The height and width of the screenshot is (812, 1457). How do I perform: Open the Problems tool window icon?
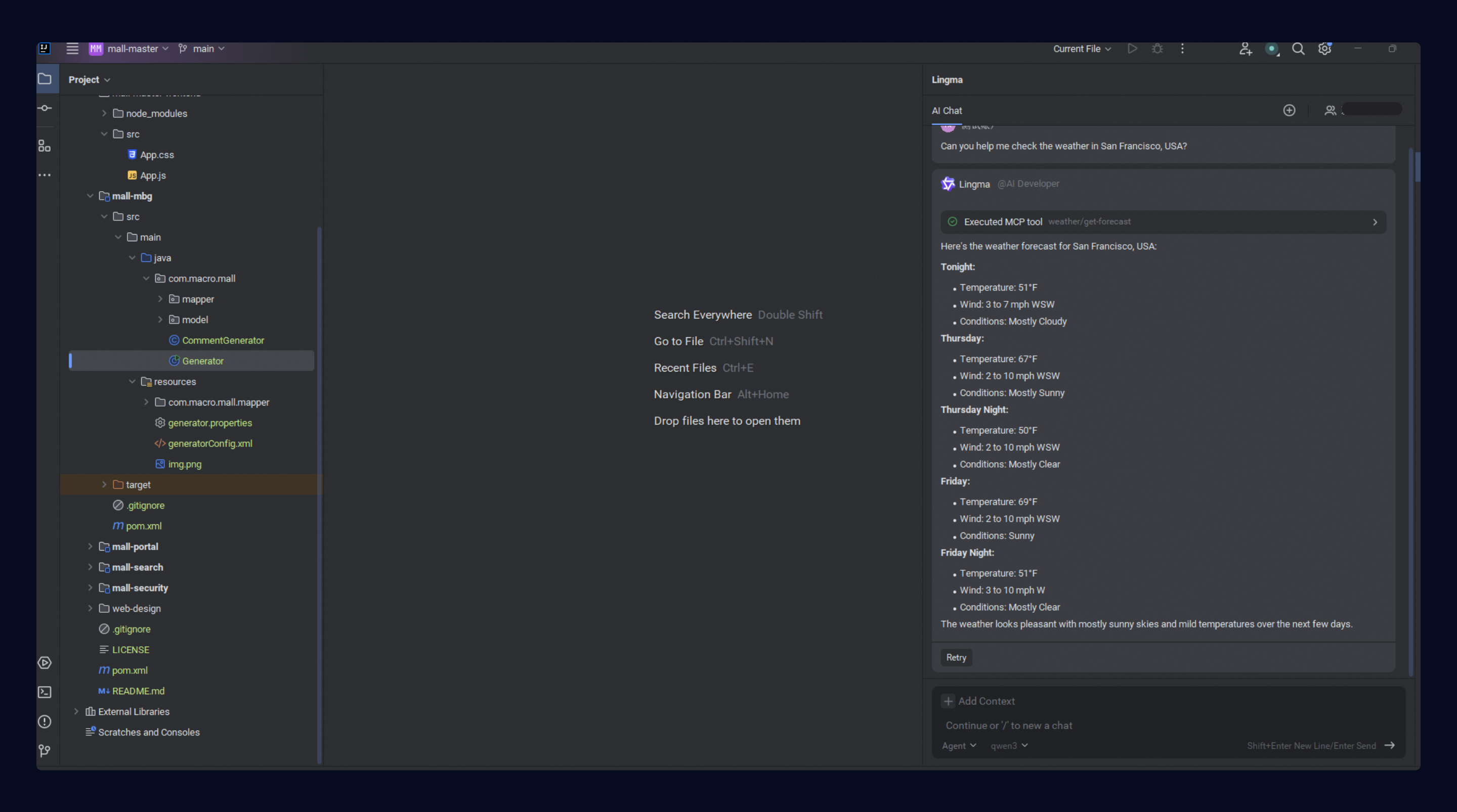click(x=45, y=721)
